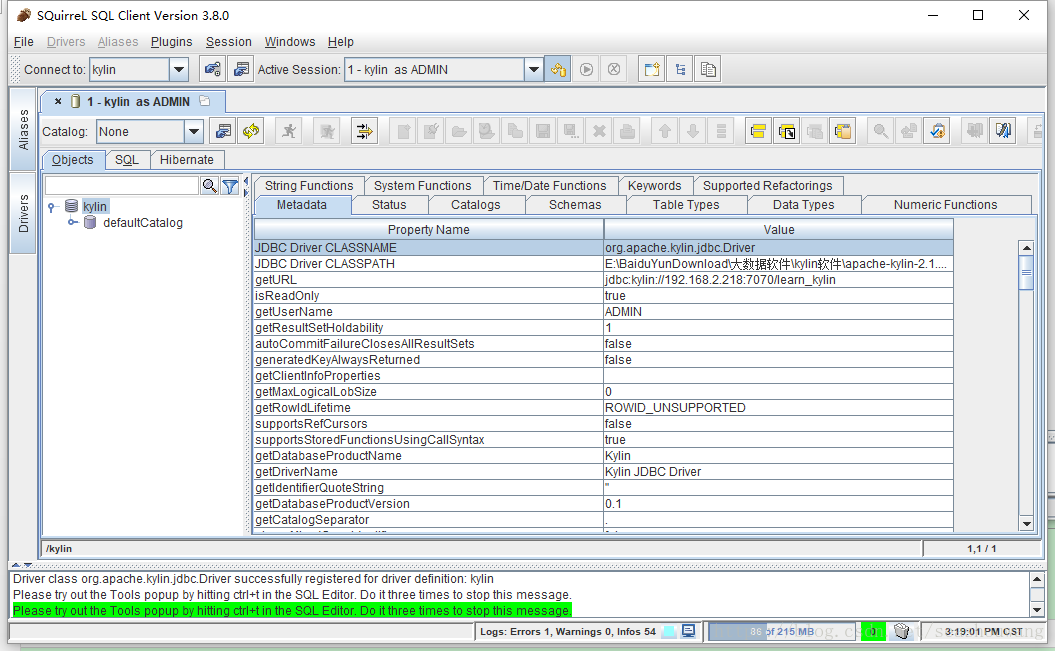Viewport: 1055px width, 651px height.
Task: Click the grayed-out X close file icon
Action: coord(599,131)
